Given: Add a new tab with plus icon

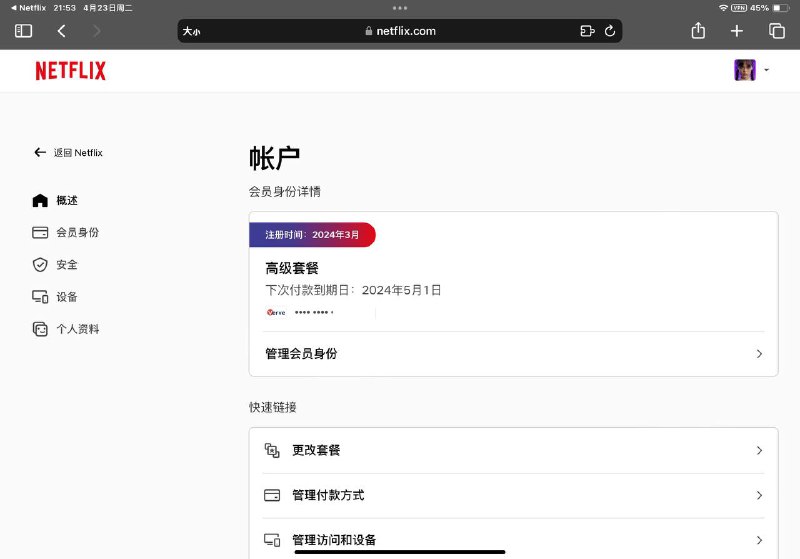Looking at the screenshot, I should [x=736, y=31].
